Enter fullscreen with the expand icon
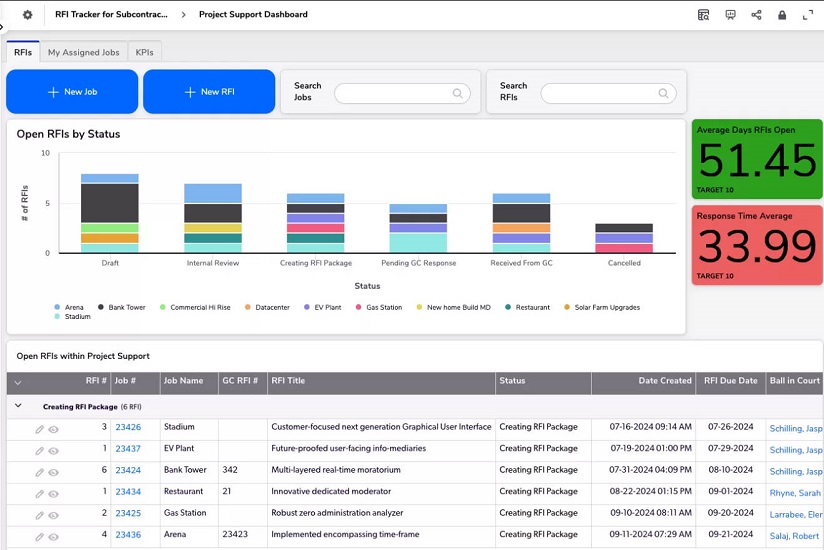Image resolution: width=824 pixels, height=550 pixels. [806, 15]
